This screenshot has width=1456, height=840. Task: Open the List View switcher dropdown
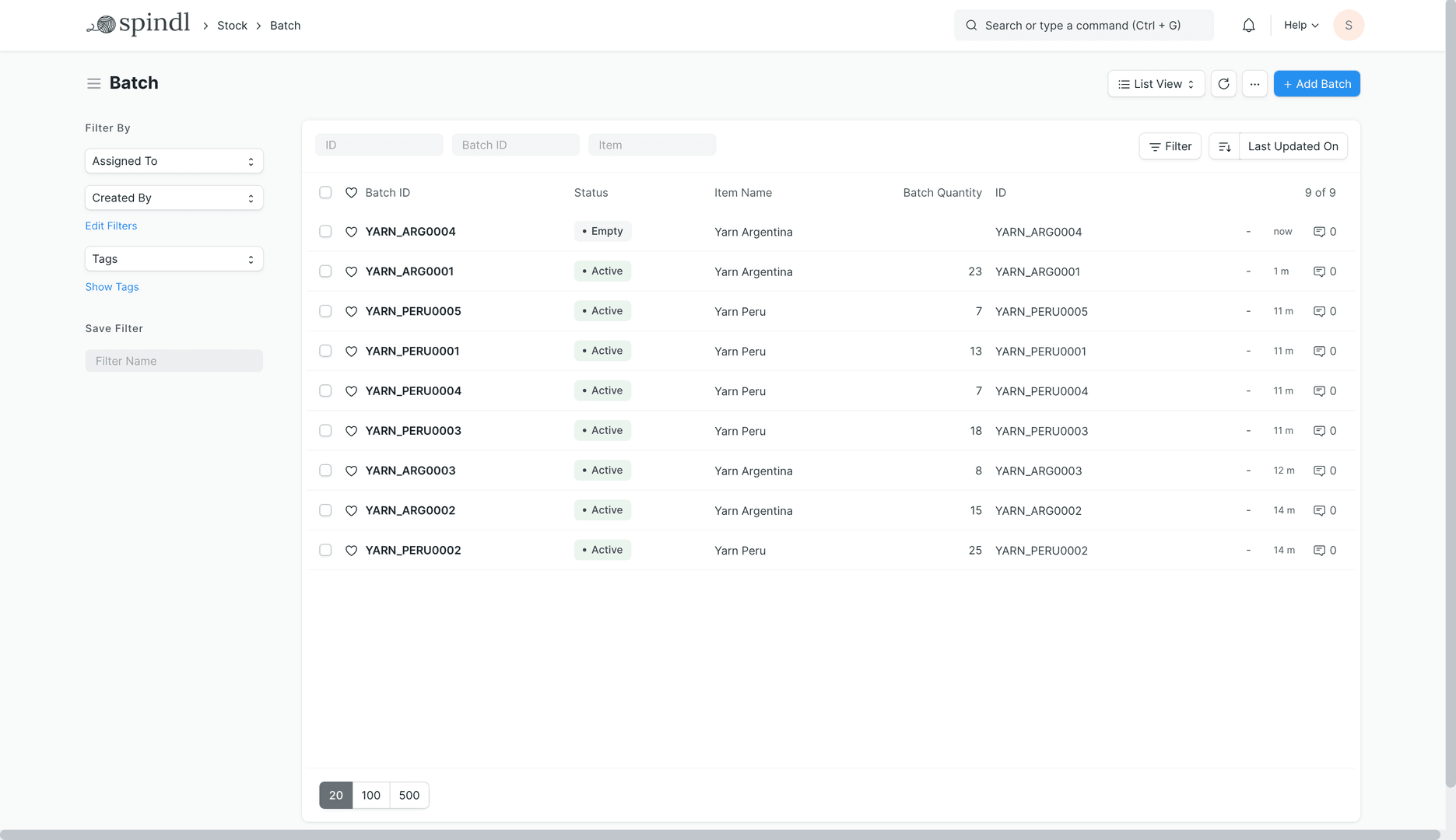point(1156,84)
